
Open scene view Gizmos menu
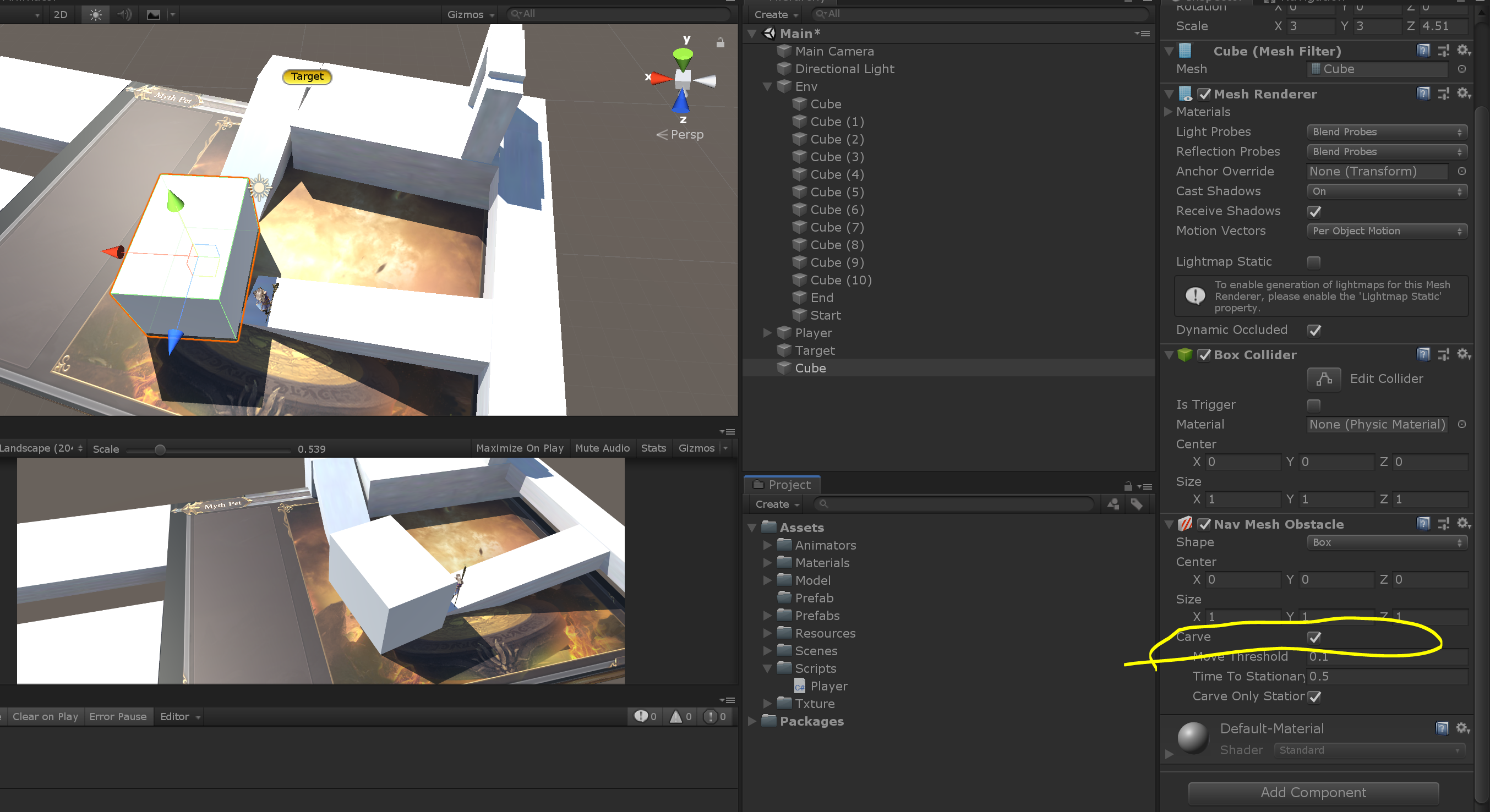point(470,14)
